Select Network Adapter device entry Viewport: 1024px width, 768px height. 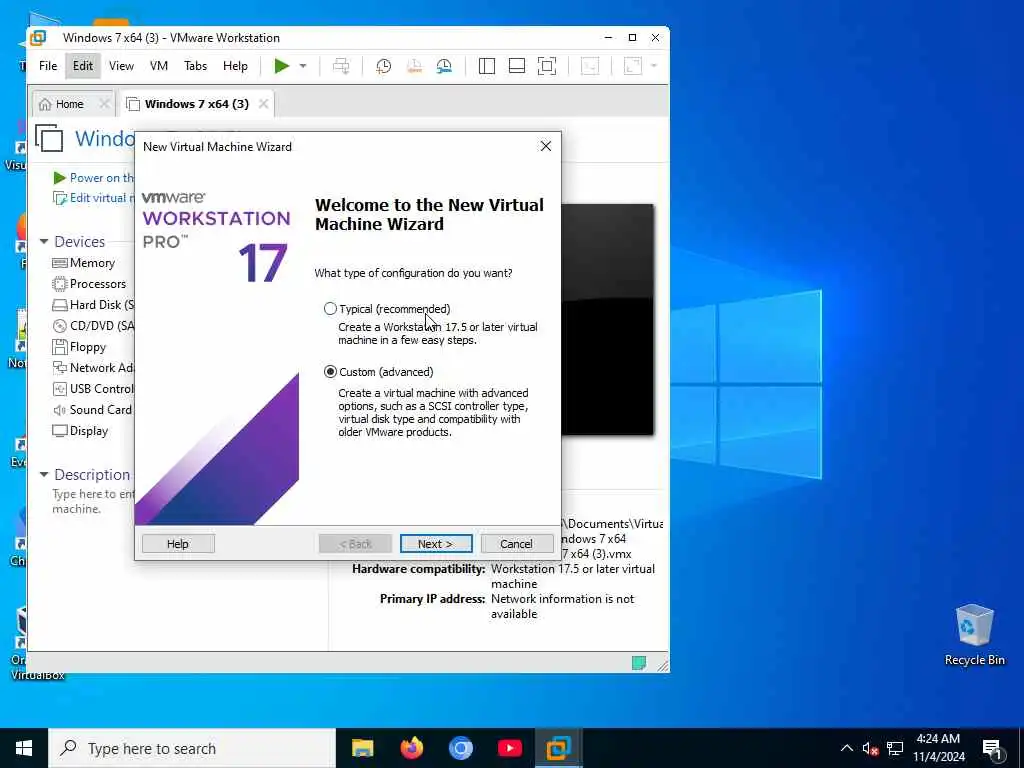click(x=93, y=368)
